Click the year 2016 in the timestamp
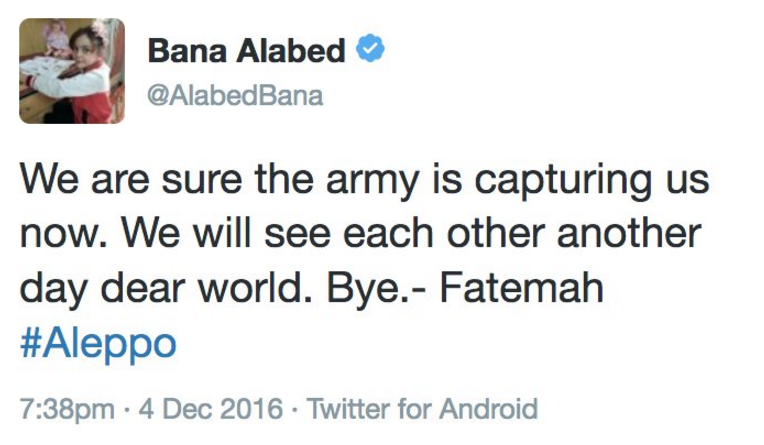Image resolution: width=764 pixels, height=445 pixels. click(x=251, y=408)
